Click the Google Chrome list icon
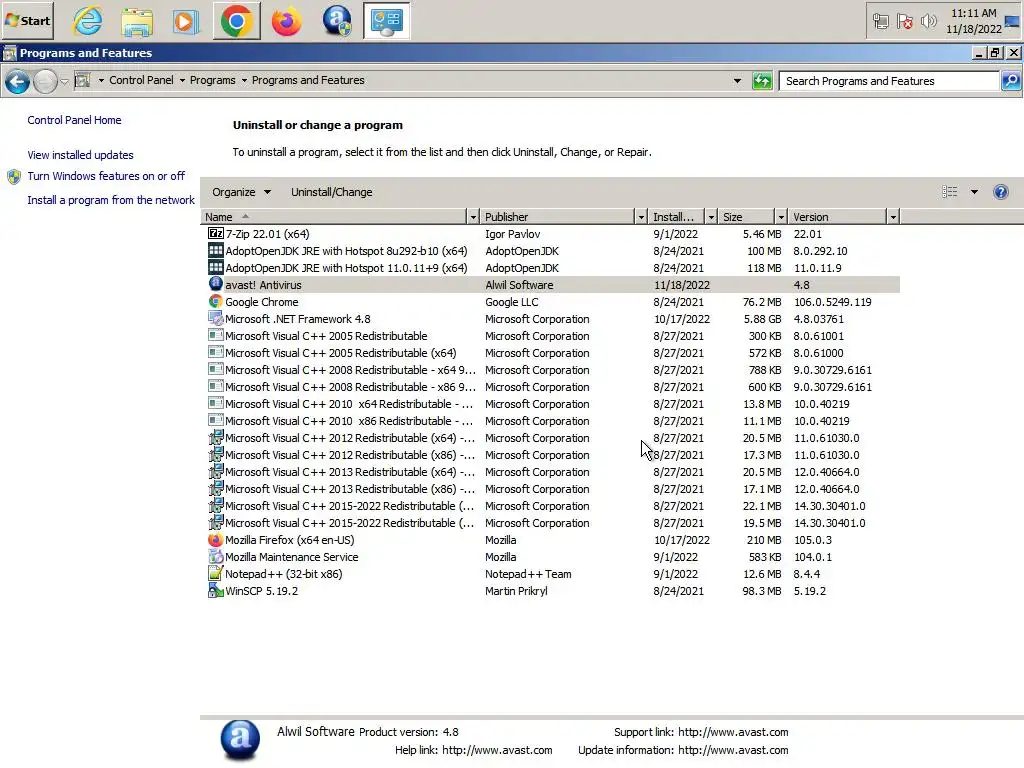The height and width of the screenshot is (768, 1024). [216, 301]
